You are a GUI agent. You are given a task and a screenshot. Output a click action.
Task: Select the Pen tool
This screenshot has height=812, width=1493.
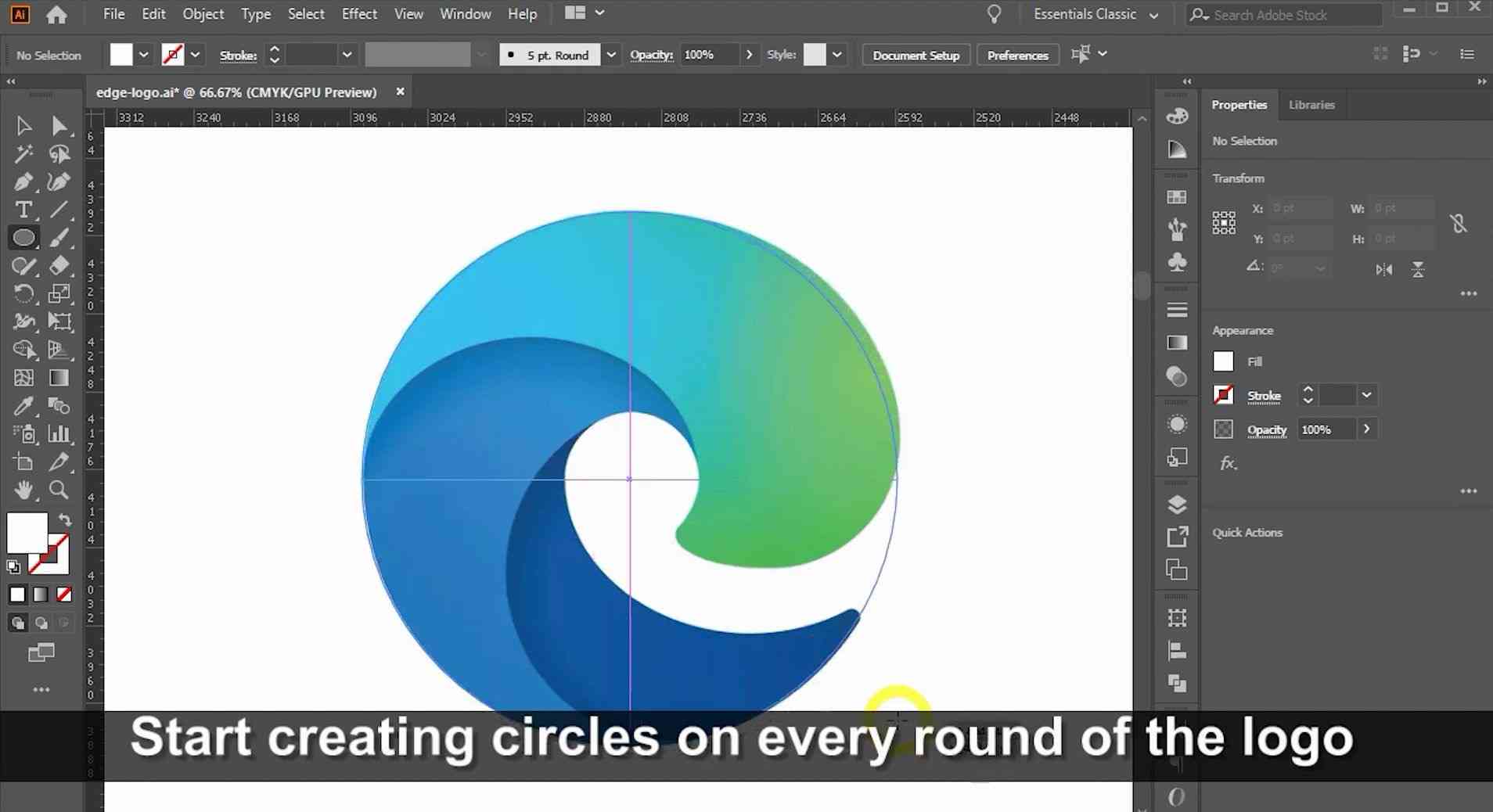(x=23, y=182)
